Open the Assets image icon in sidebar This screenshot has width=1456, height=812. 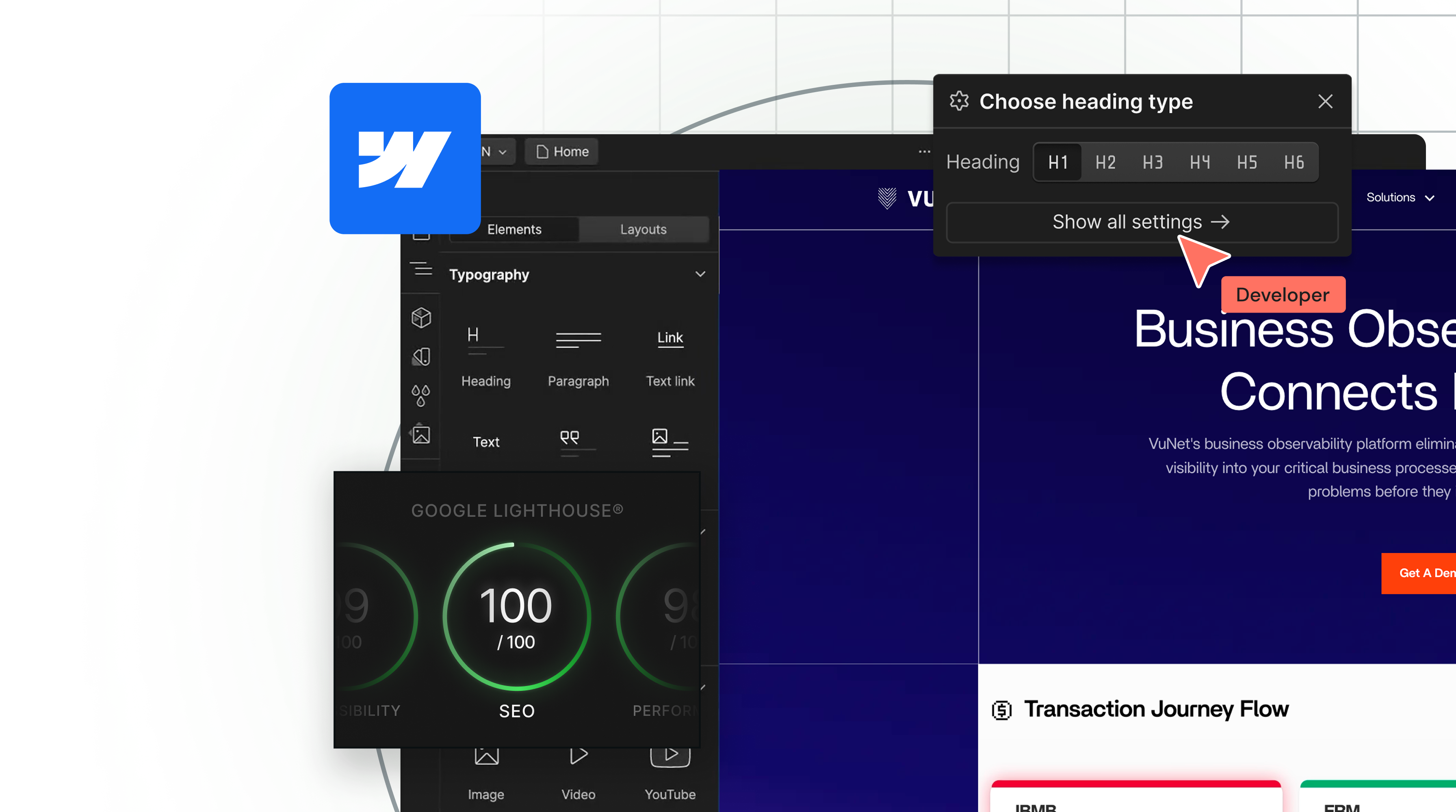click(x=421, y=435)
